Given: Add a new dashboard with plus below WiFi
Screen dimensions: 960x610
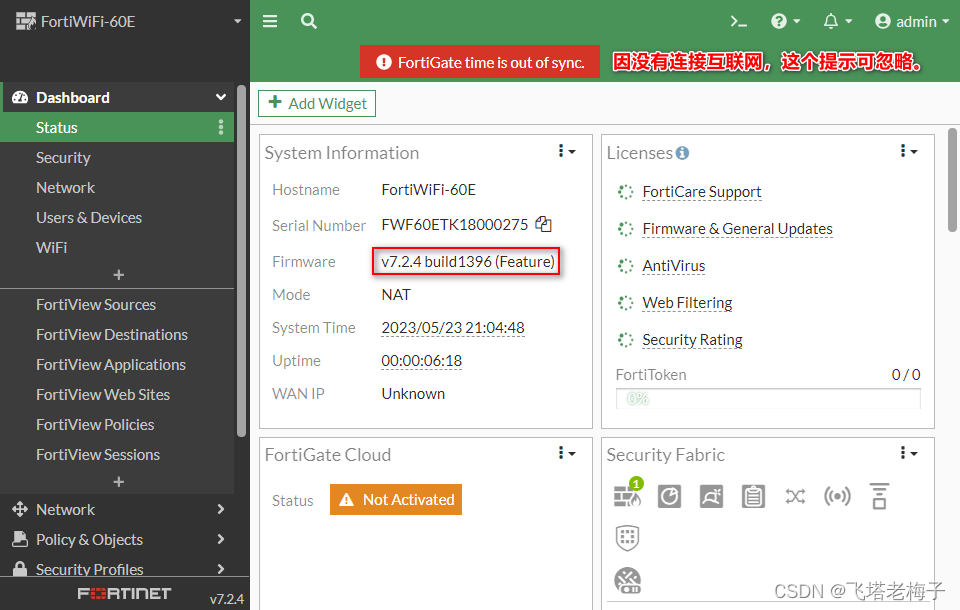Looking at the screenshot, I should (x=118, y=275).
